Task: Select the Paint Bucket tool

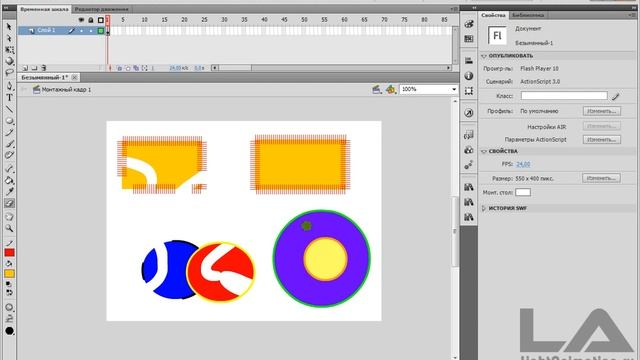Action: pos(9,180)
